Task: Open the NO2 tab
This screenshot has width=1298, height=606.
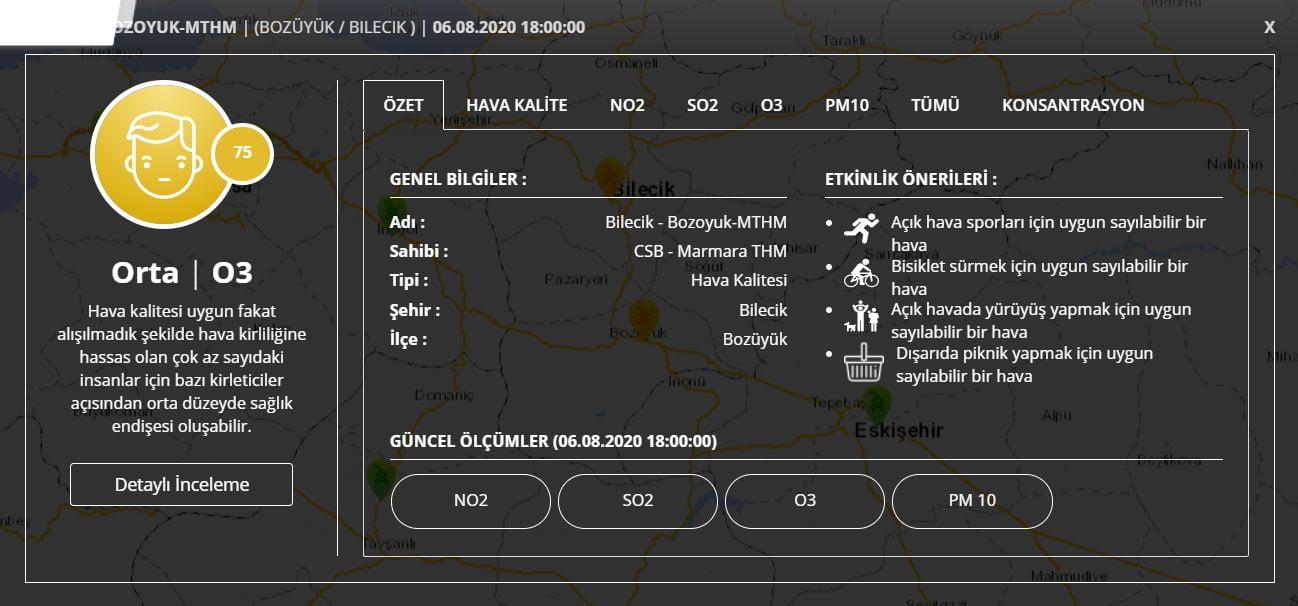Action: [x=627, y=105]
